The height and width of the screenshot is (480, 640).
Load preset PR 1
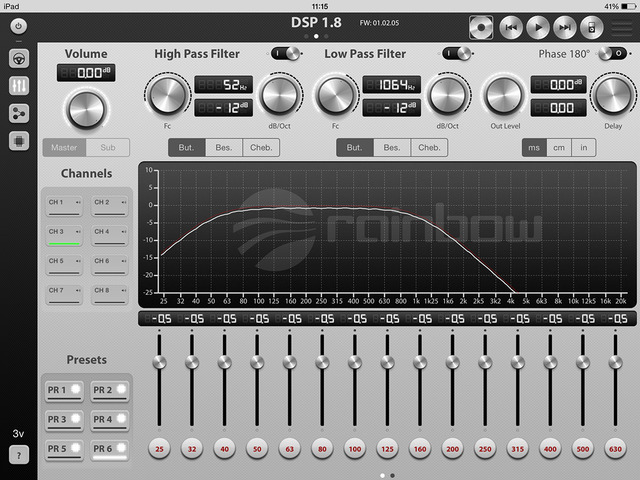(64, 391)
